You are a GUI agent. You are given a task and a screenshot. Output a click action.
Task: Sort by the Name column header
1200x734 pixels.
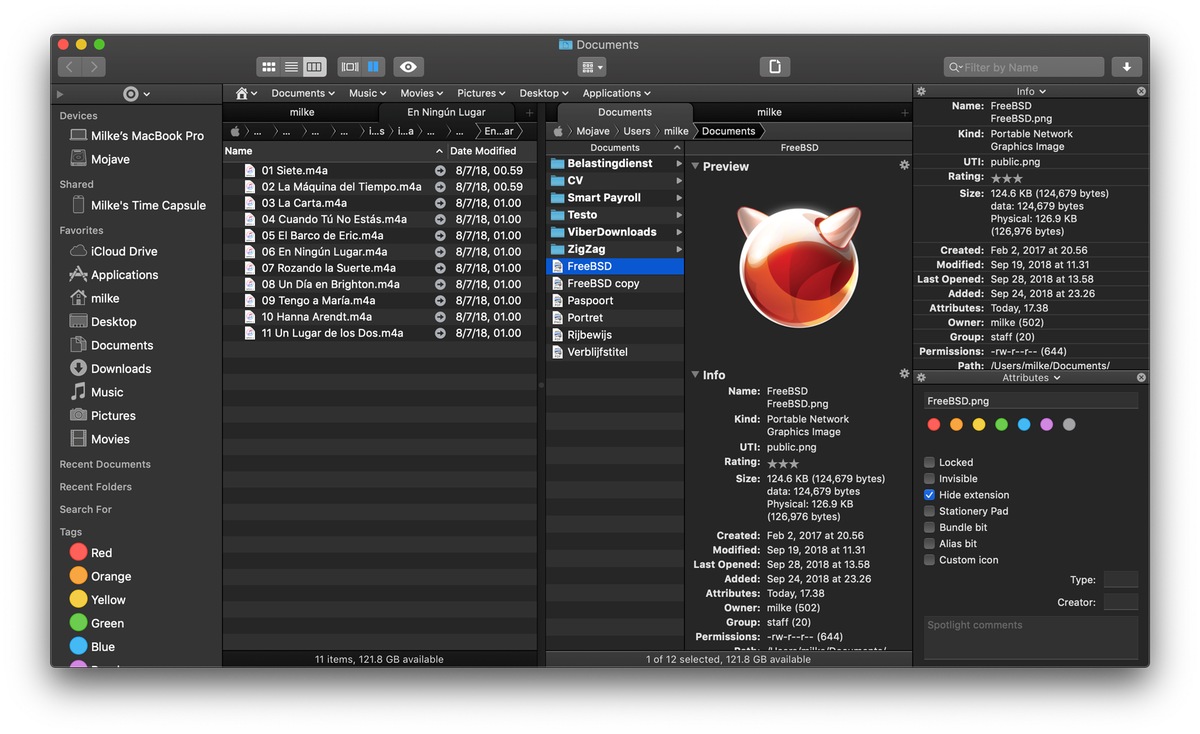(x=334, y=151)
